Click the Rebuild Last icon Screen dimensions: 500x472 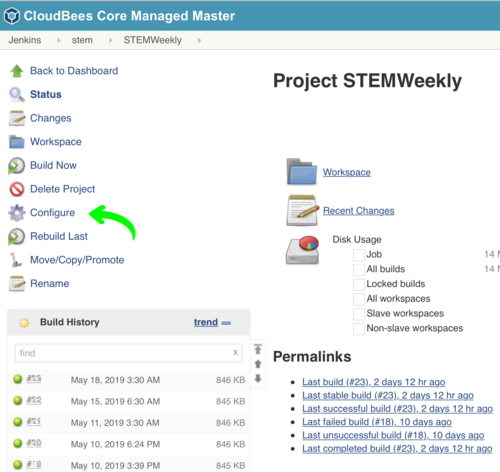(17, 236)
